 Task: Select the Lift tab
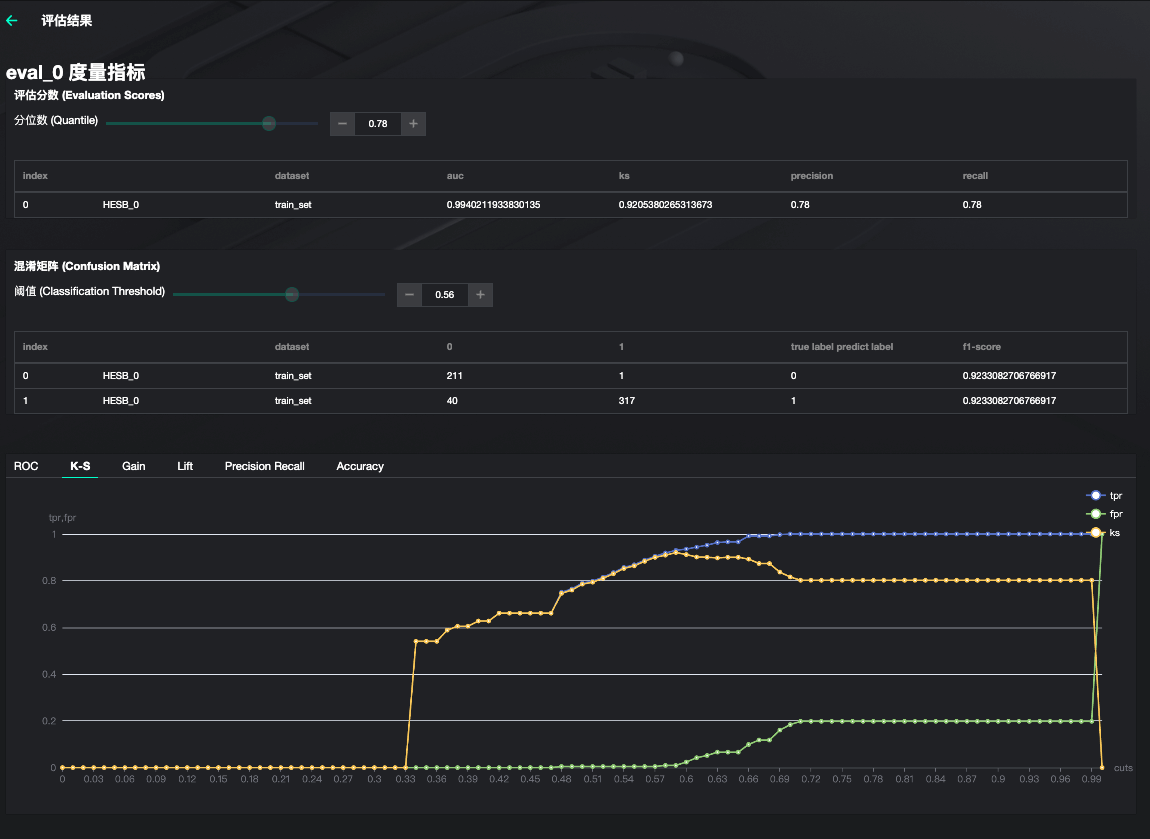tap(185, 466)
